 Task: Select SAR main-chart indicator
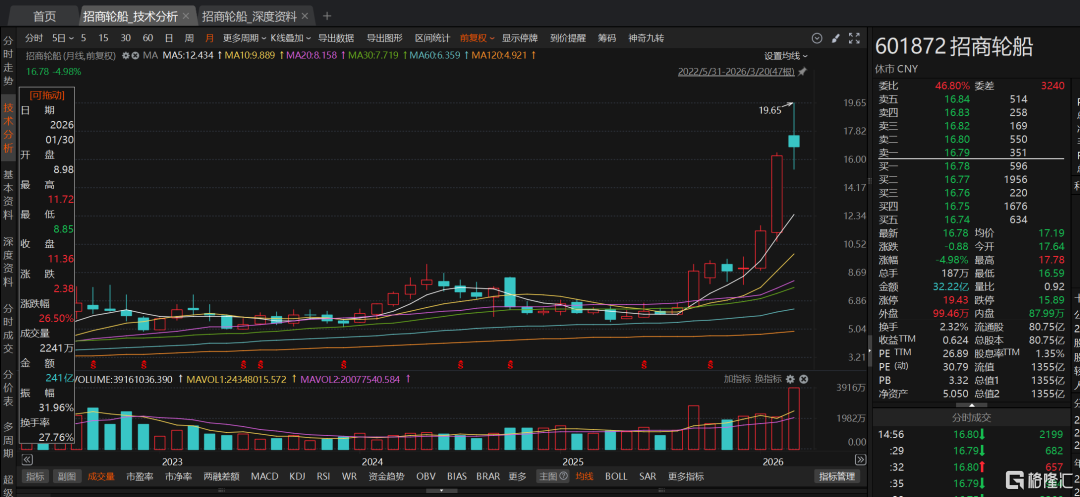(x=647, y=476)
